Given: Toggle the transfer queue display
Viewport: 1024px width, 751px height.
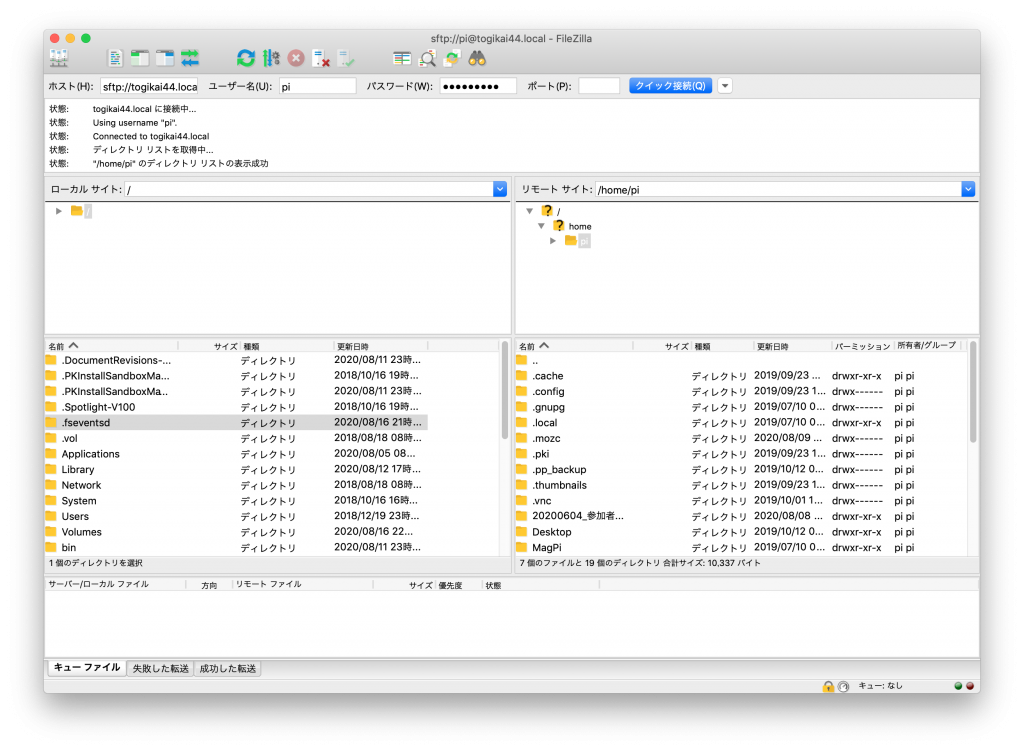Looking at the screenshot, I should (x=190, y=58).
